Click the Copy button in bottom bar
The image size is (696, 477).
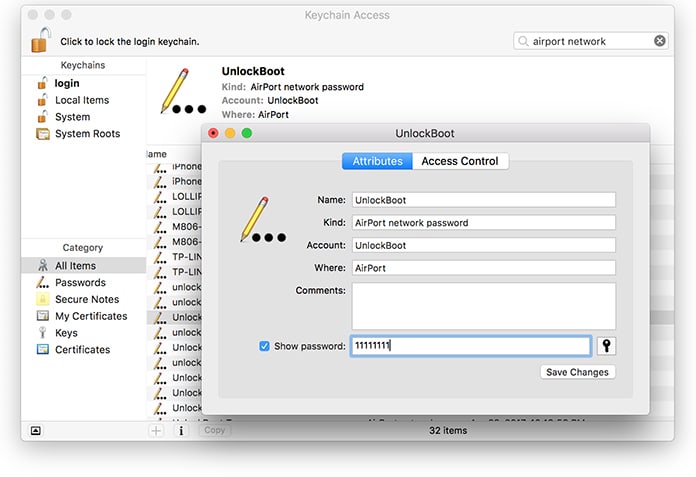(x=215, y=430)
